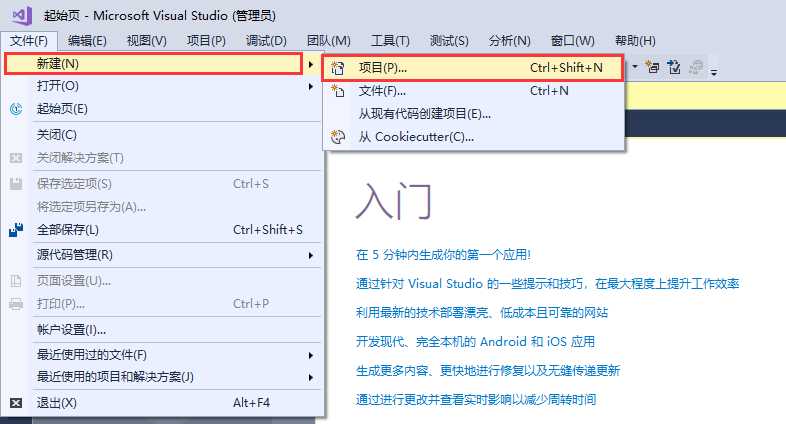Click the 页面设置 page icon
The image size is (786, 424).
pyautogui.click(x=16, y=281)
